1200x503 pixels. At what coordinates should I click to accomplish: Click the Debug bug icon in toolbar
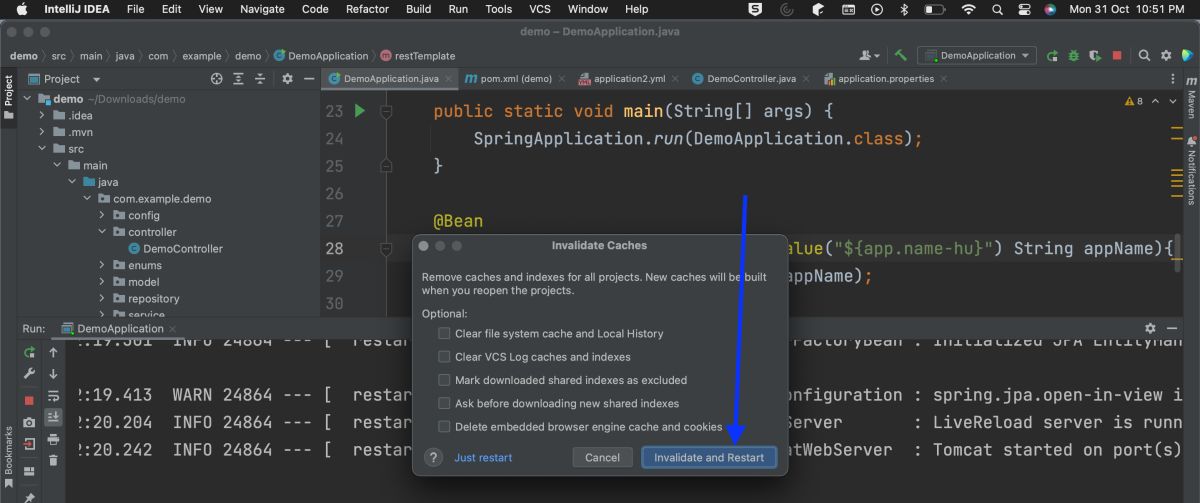coord(1073,56)
